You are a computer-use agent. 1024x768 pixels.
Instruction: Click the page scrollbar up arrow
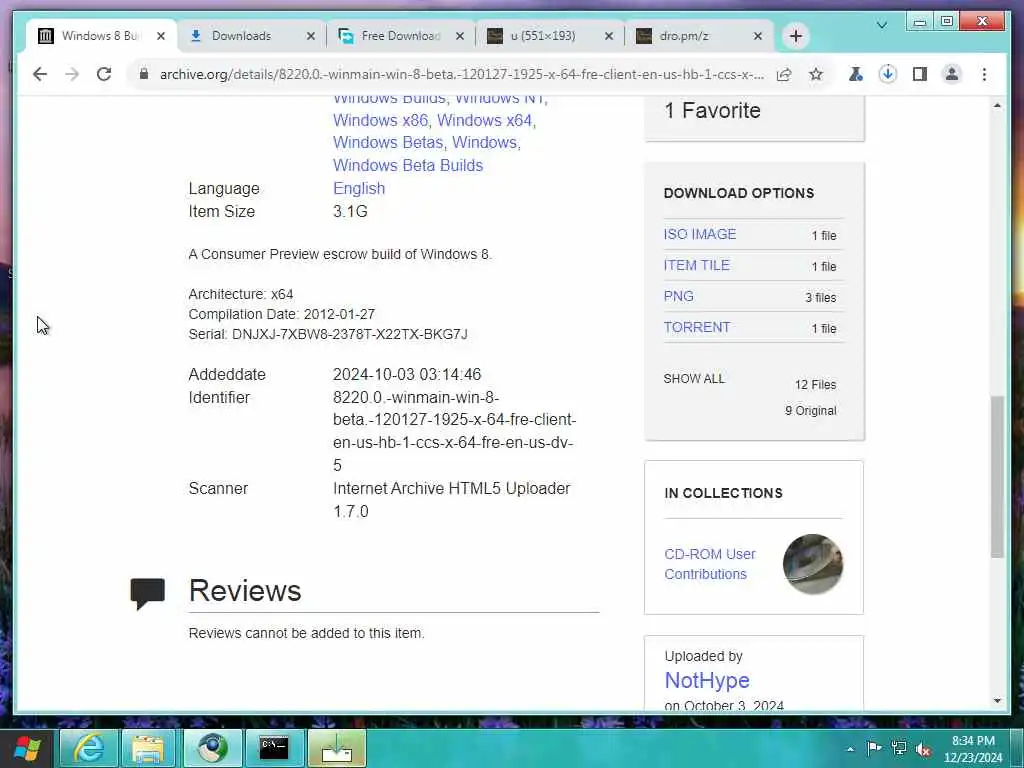click(x=997, y=105)
